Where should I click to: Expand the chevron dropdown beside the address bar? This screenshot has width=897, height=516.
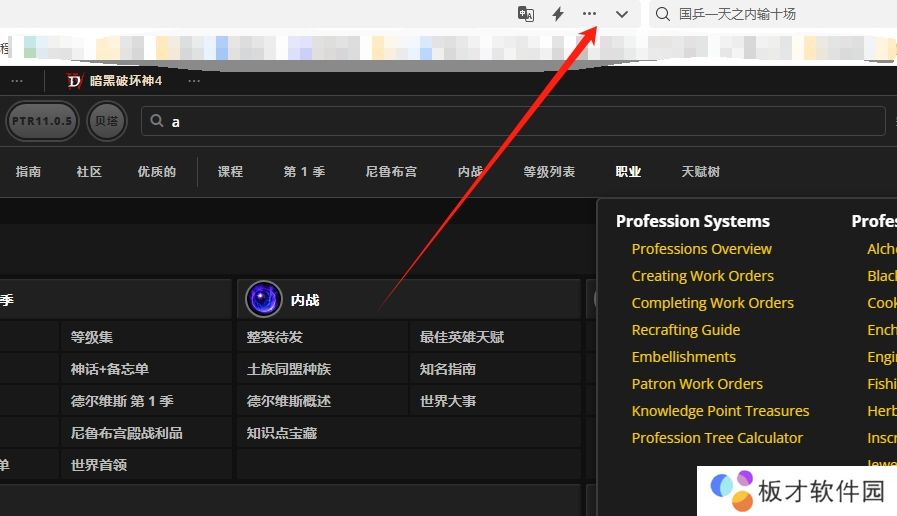[x=622, y=14]
